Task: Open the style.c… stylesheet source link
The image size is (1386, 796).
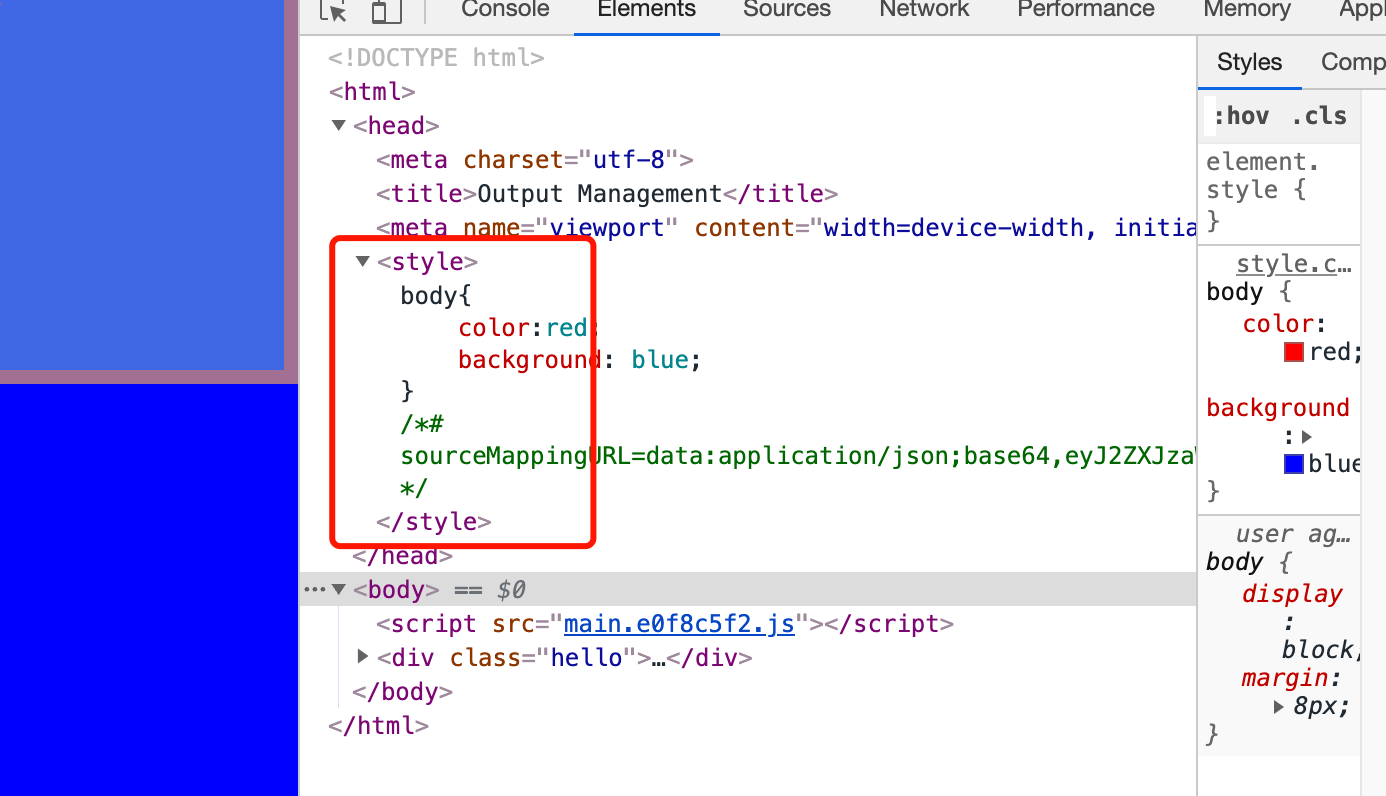Action: [x=1294, y=264]
